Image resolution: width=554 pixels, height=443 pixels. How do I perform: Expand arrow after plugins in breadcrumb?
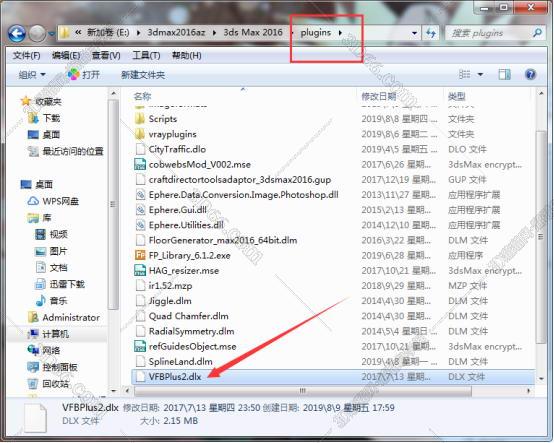click(340, 33)
